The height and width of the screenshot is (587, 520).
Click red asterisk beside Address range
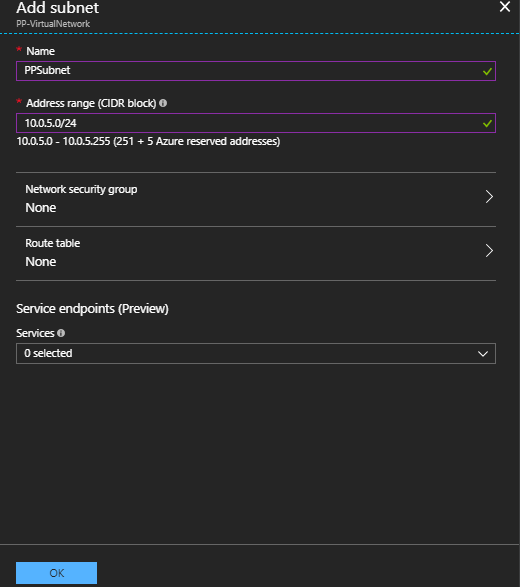pyautogui.click(x=19, y=102)
